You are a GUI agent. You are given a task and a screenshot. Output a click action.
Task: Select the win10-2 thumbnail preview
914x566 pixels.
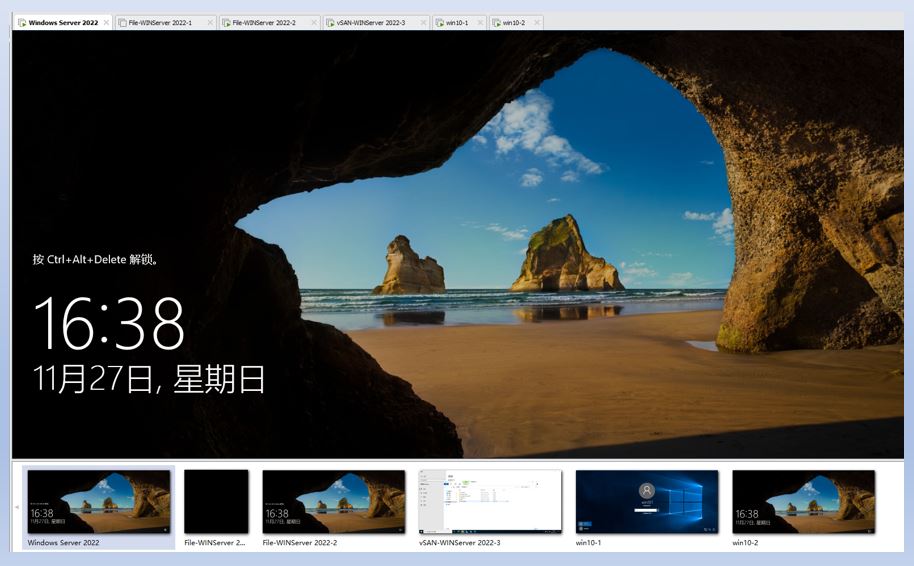tap(804, 501)
